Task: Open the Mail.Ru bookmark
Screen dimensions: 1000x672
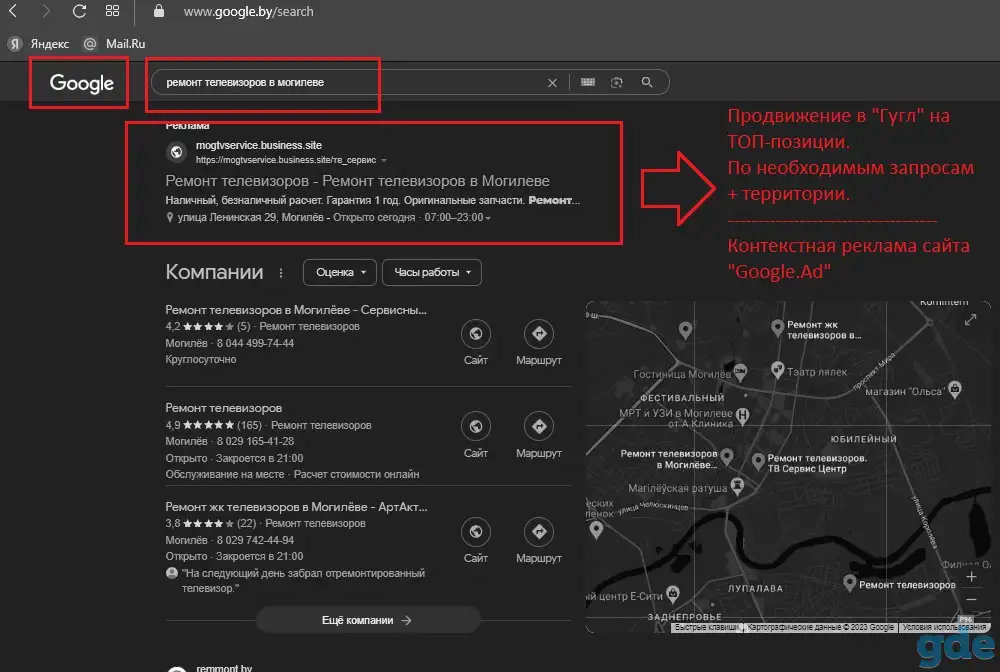Action: (115, 43)
